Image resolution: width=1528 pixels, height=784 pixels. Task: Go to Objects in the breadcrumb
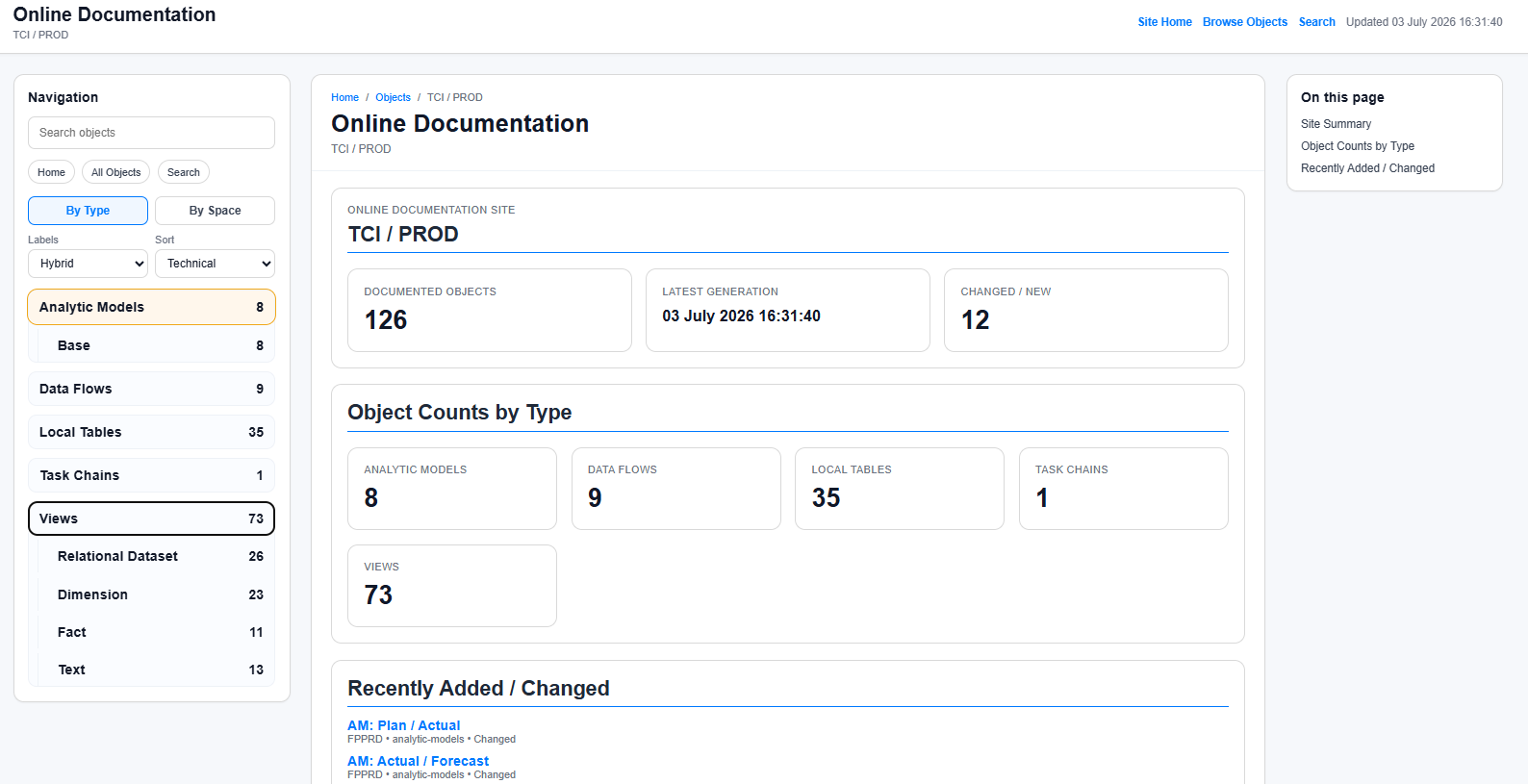[x=393, y=97]
